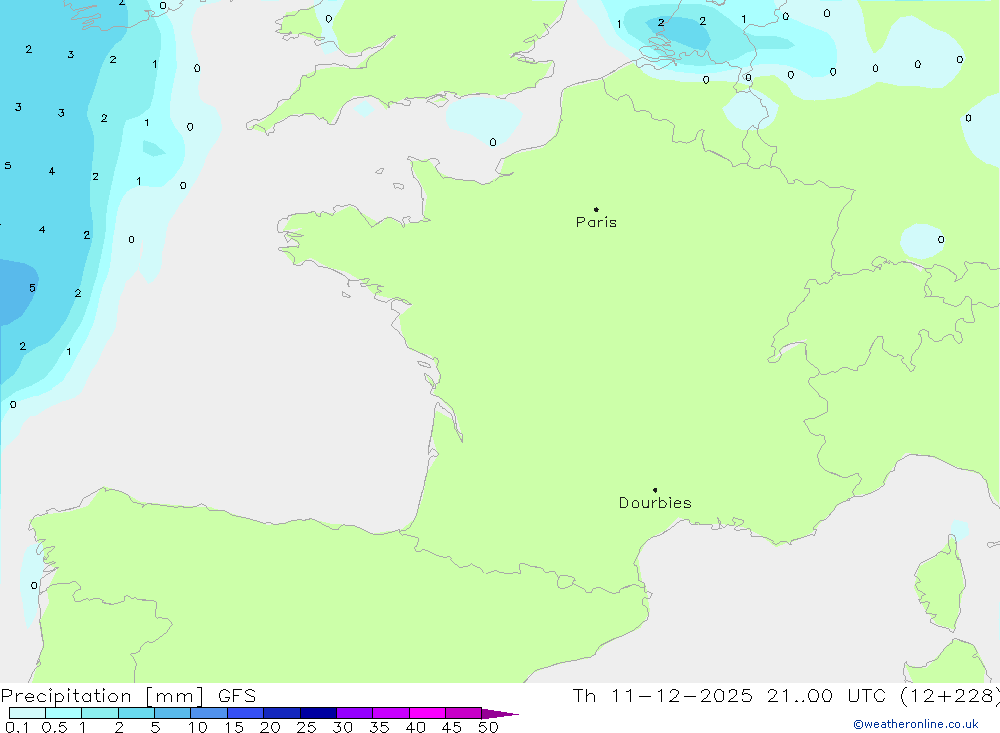Click the purple arrow end of legend
The height and width of the screenshot is (733, 1000).
click(x=500, y=713)
